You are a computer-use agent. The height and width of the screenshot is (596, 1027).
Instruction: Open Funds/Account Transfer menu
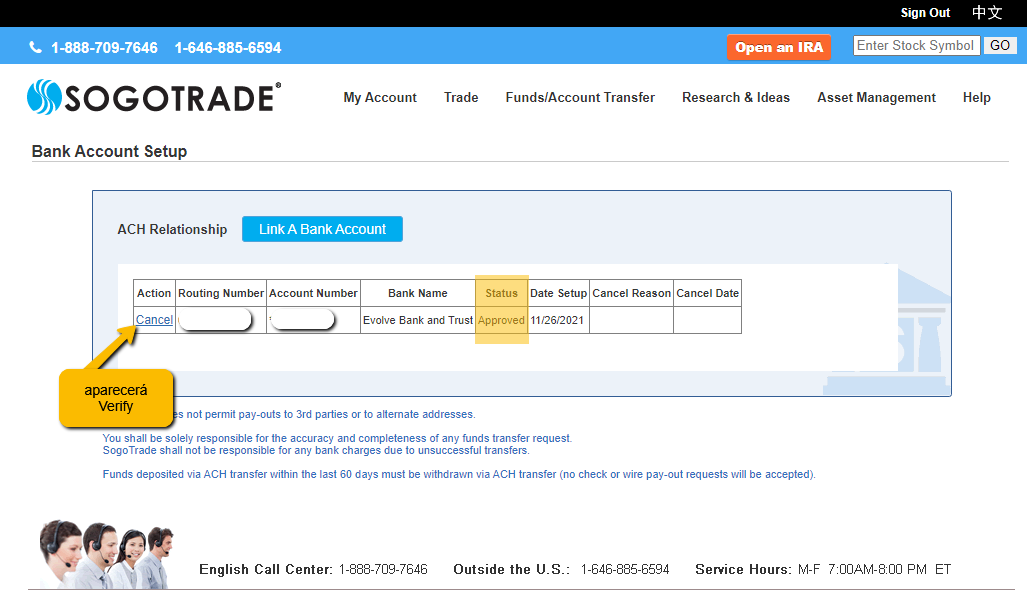point(580,98)
